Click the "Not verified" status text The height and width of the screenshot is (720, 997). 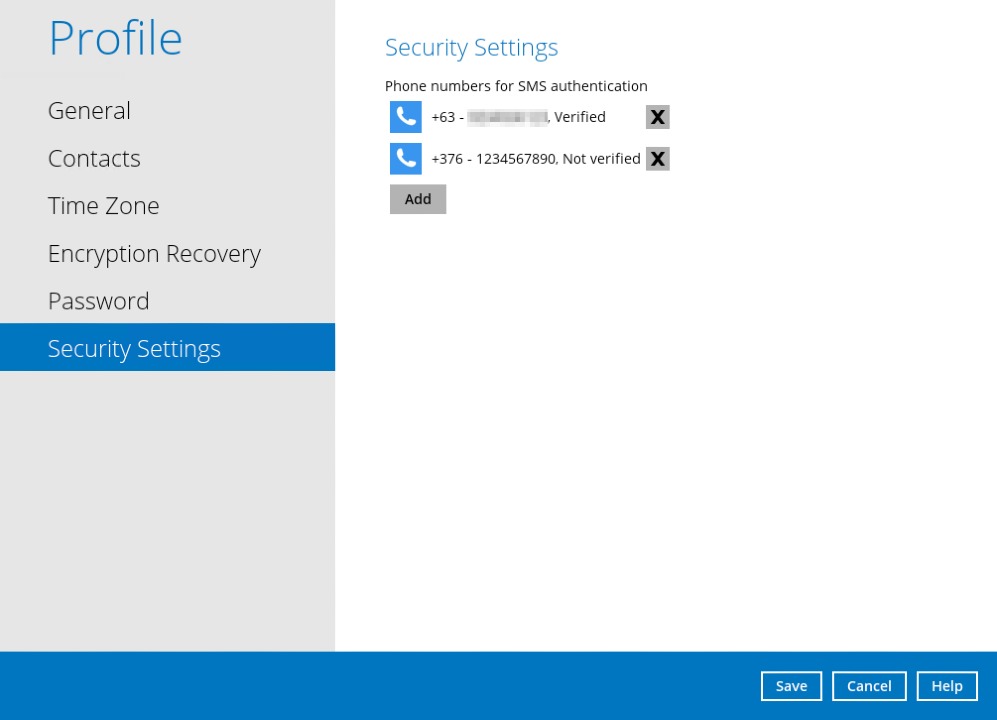[601, 159]
